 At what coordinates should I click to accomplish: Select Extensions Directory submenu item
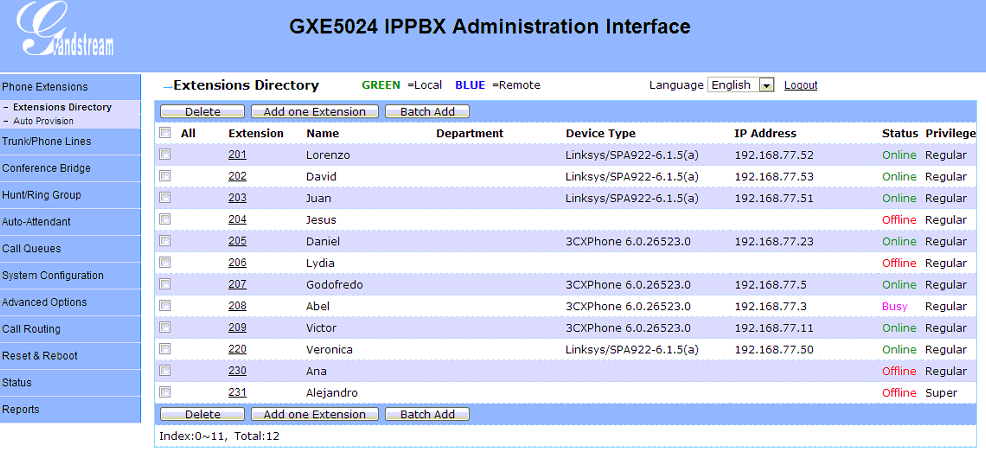click(62, 107)
